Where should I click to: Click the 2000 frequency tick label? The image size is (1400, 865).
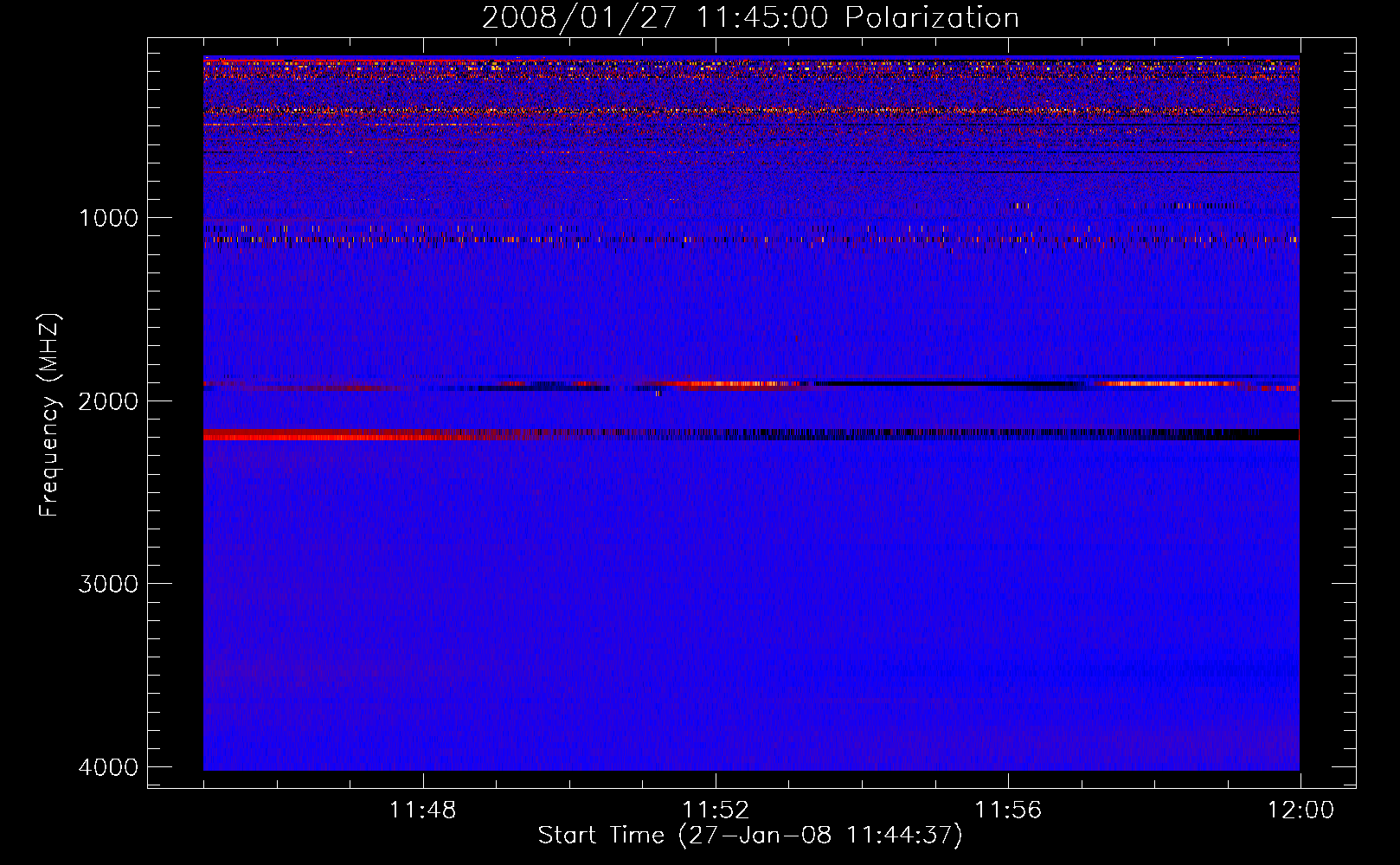tap(108, 401)
